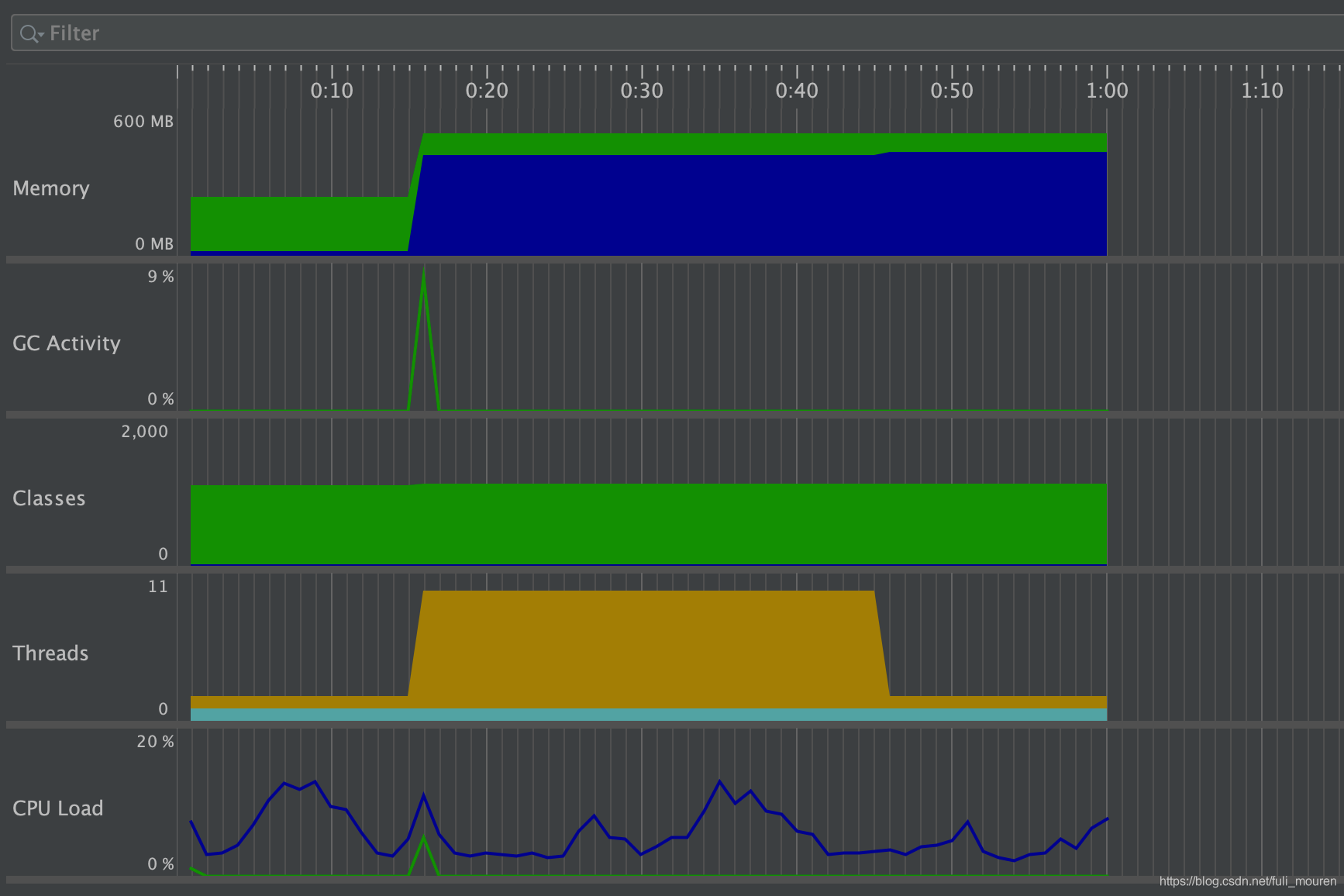The height and width of the screenshot is (896, 1344).
Task: Click the 0:40 timeline marker
Action: click(x=797, y=91)
